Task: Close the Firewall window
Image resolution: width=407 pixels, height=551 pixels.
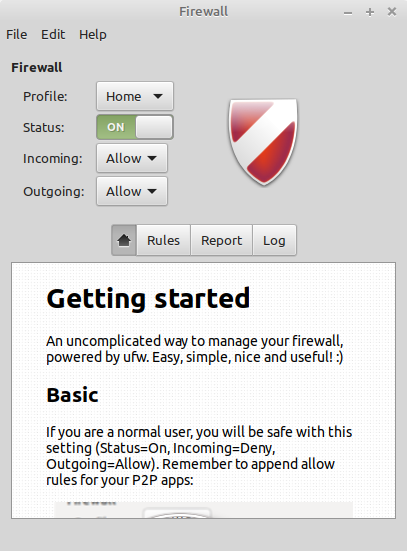Action: pos(392,12)
